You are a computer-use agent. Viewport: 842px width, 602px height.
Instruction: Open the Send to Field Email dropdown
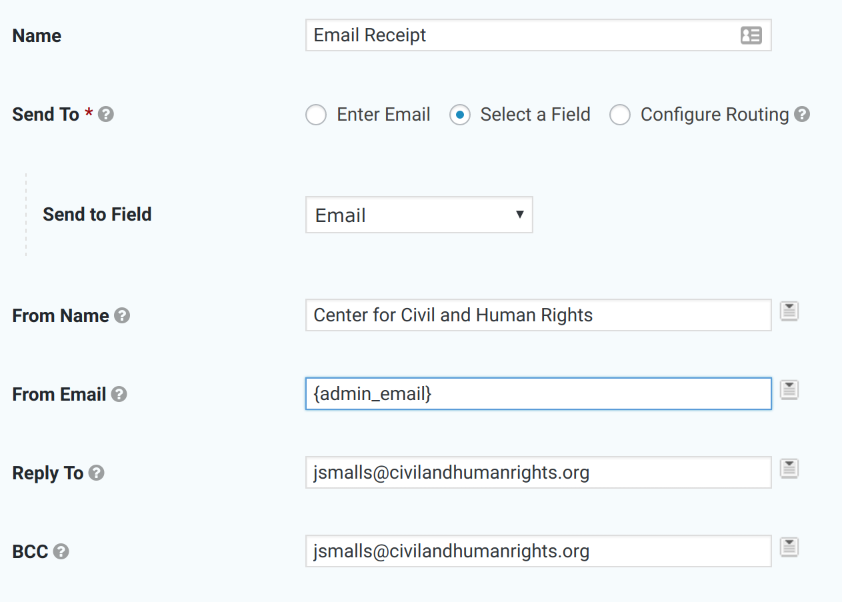[x=419, y=215]
